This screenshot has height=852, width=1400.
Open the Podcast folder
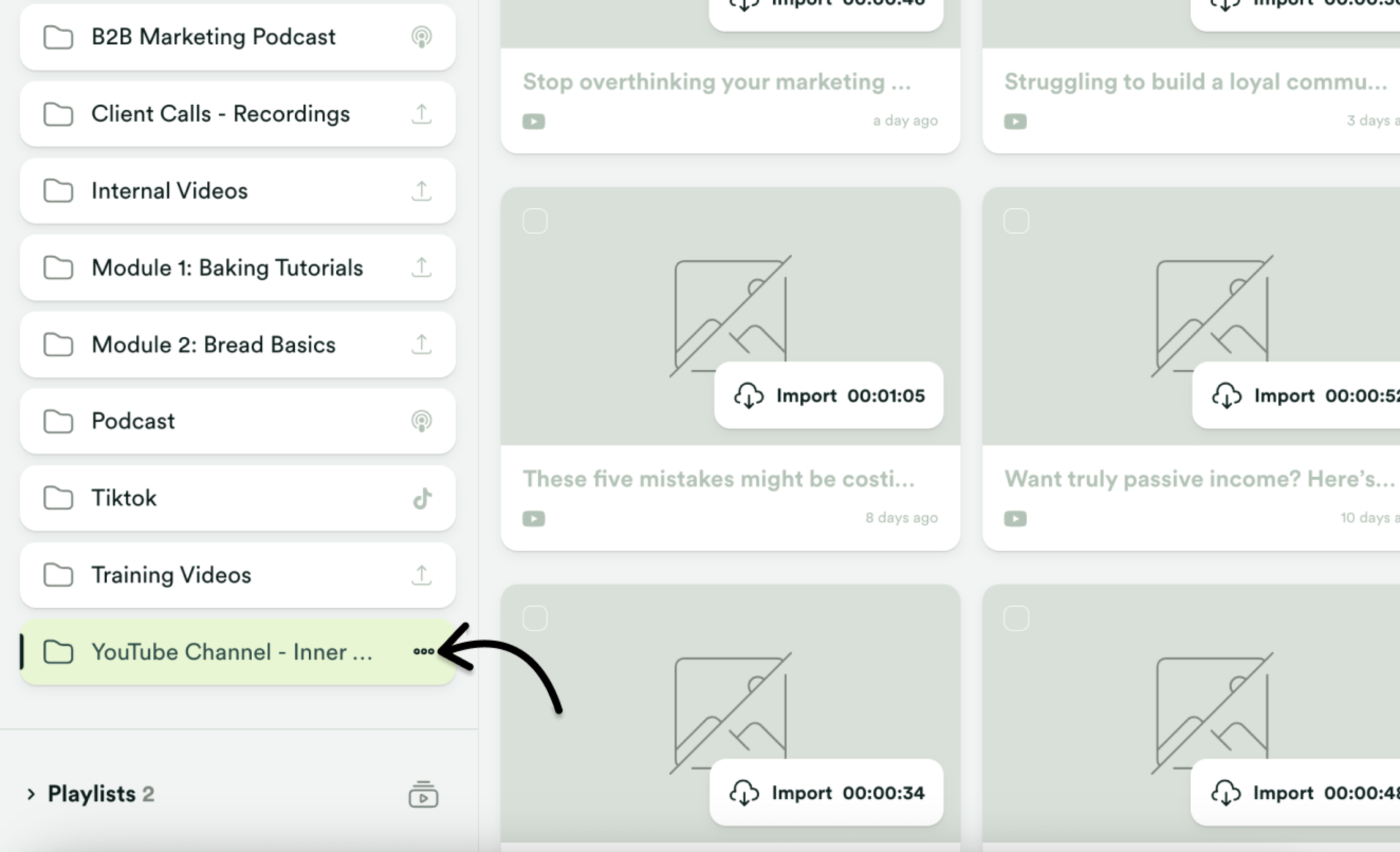[x=237, y=421]
